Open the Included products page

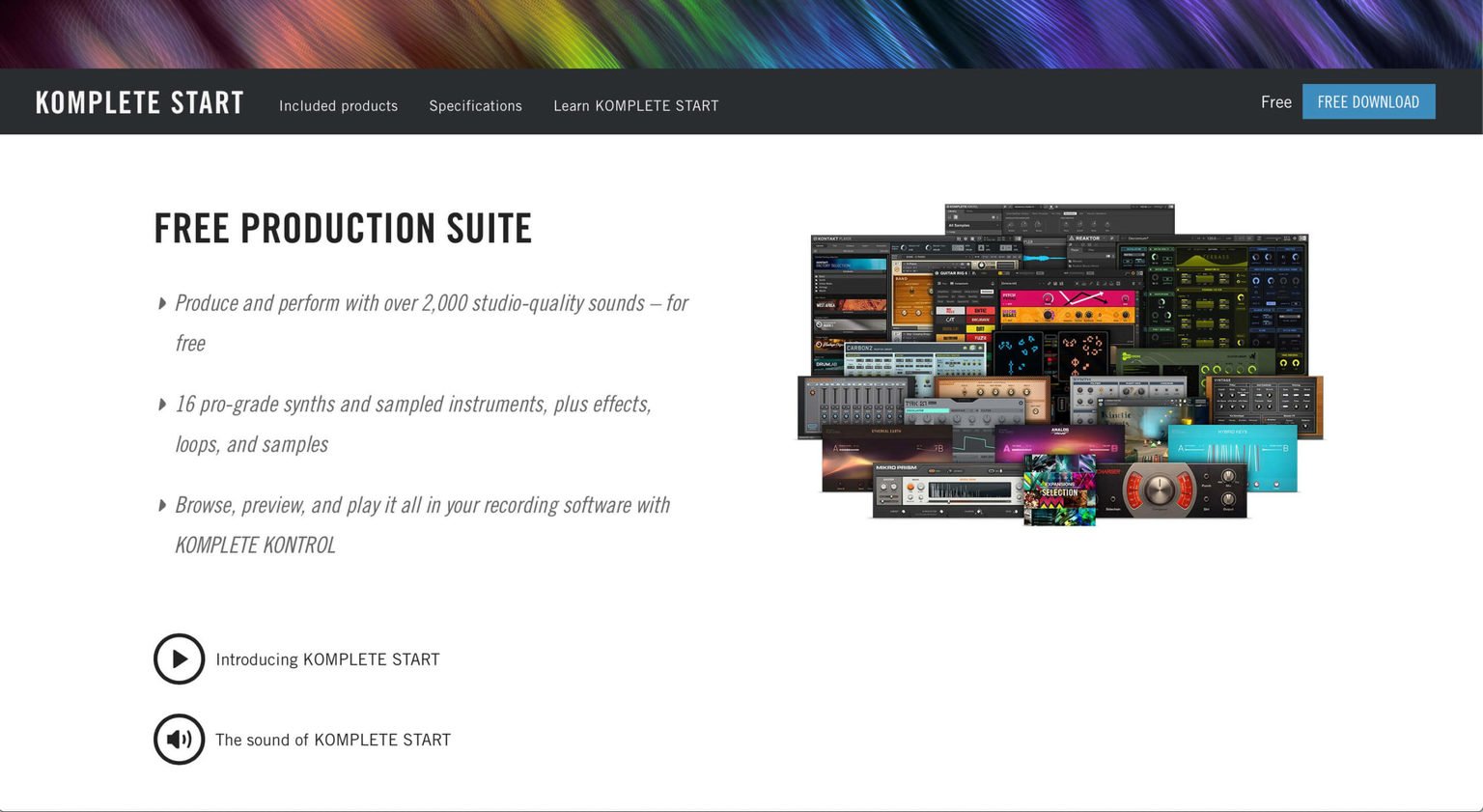338,106
